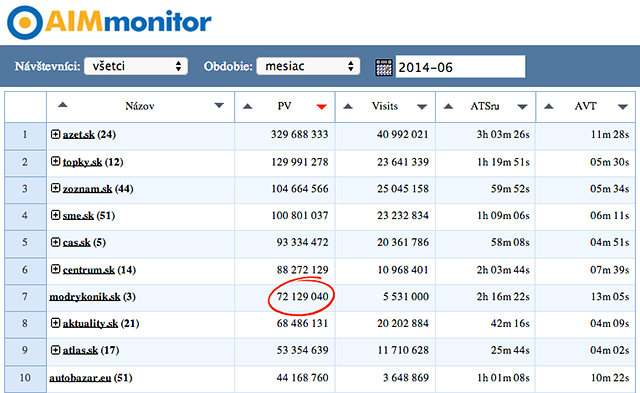640x393 pixels.
Task: Open the Návštevníci dropdown showing všetci
Action: 136,66
